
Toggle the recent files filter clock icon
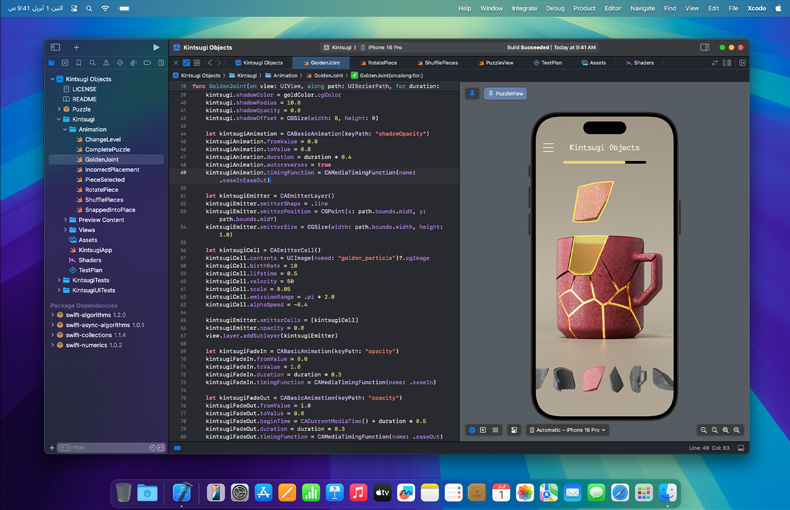coord(153,448)
